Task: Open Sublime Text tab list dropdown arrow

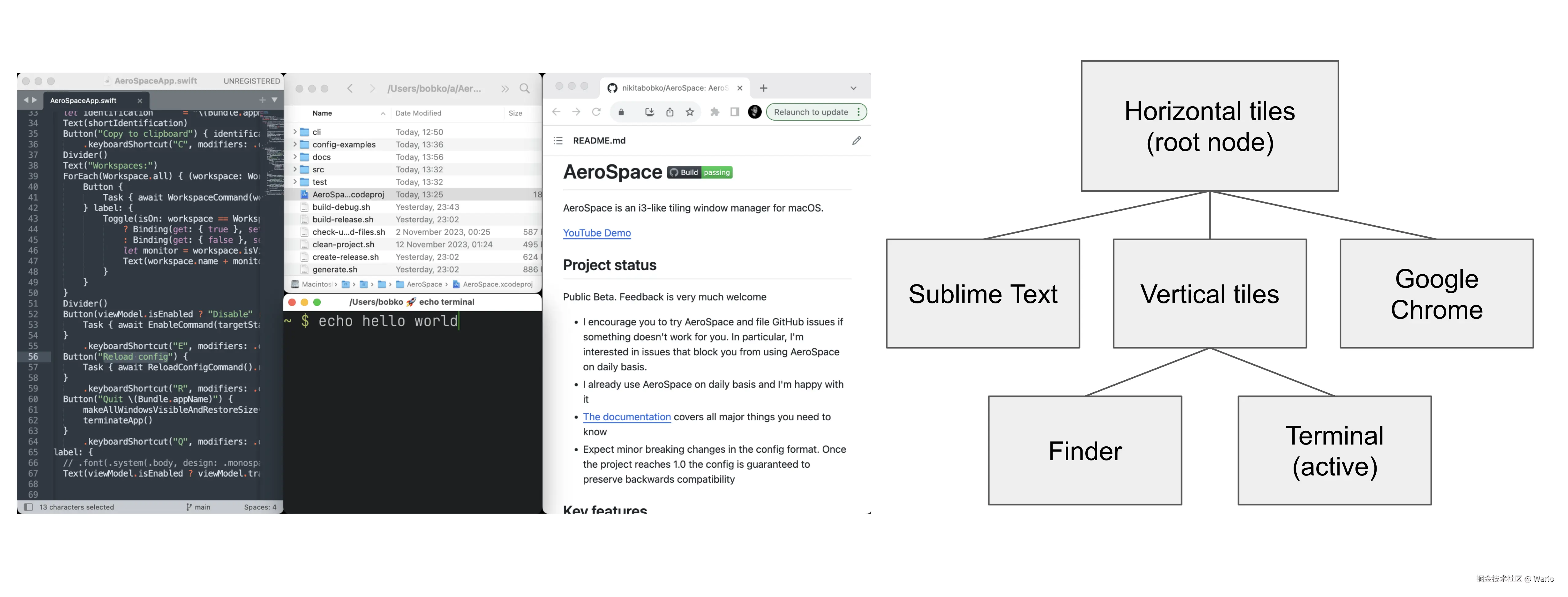Action: click(x=274, y=100)
